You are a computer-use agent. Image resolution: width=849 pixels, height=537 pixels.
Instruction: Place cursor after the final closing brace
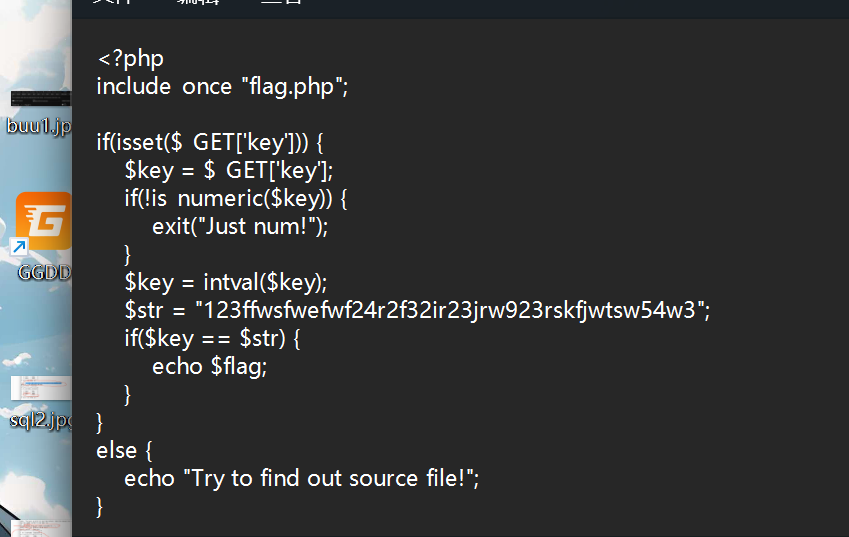click(x=104, y=507)
